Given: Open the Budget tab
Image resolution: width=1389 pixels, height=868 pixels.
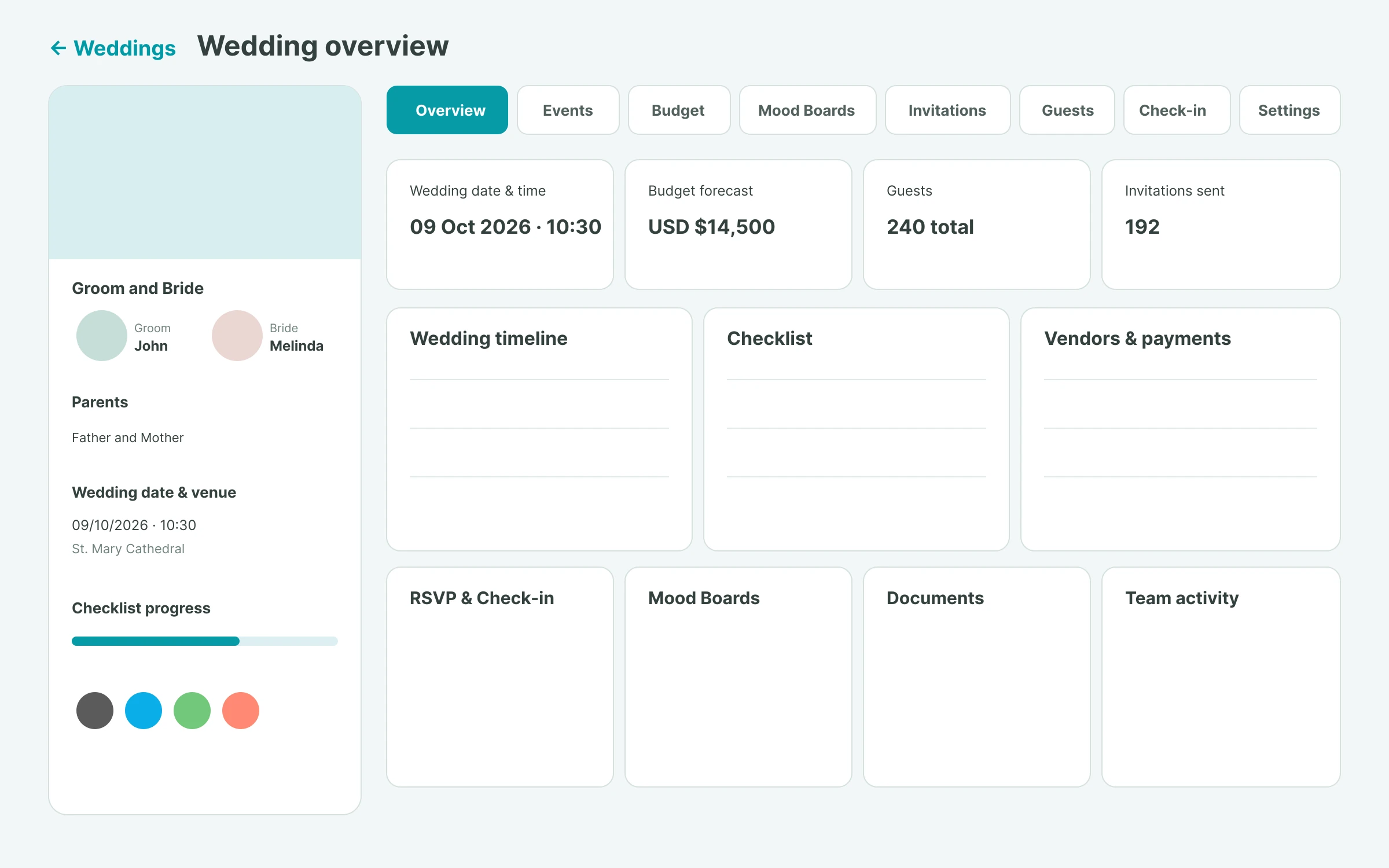Looking at the screenshot, I should coord(679,110).
